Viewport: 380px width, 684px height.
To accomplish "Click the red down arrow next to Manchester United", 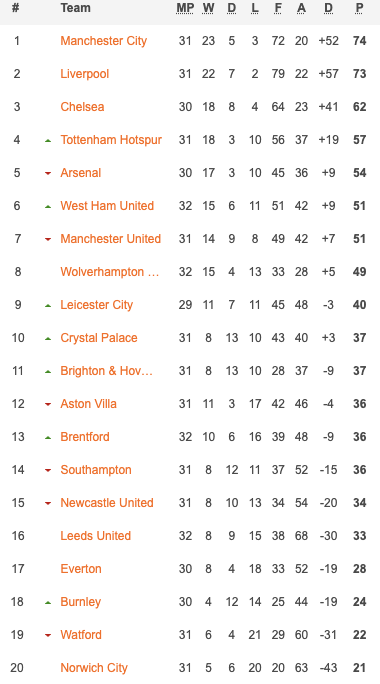I will pyautogui.click(x=48, y=239).
